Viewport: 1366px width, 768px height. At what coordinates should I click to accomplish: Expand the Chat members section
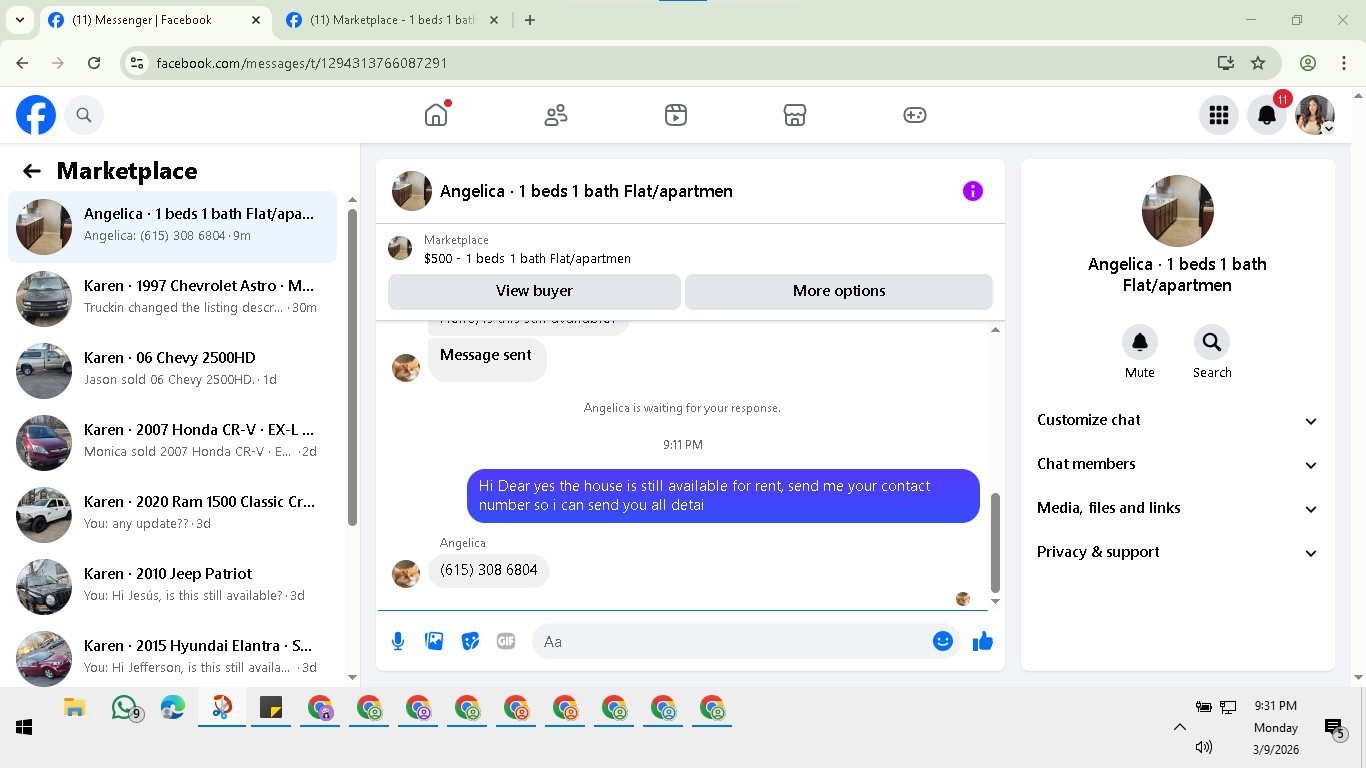(x=1177, y=464)
